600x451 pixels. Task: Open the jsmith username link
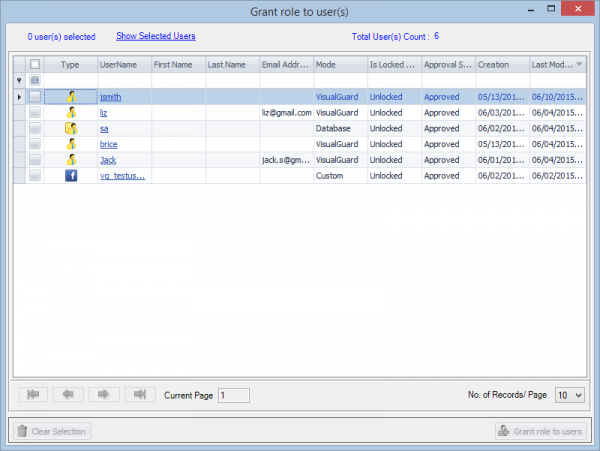point(111,97)
